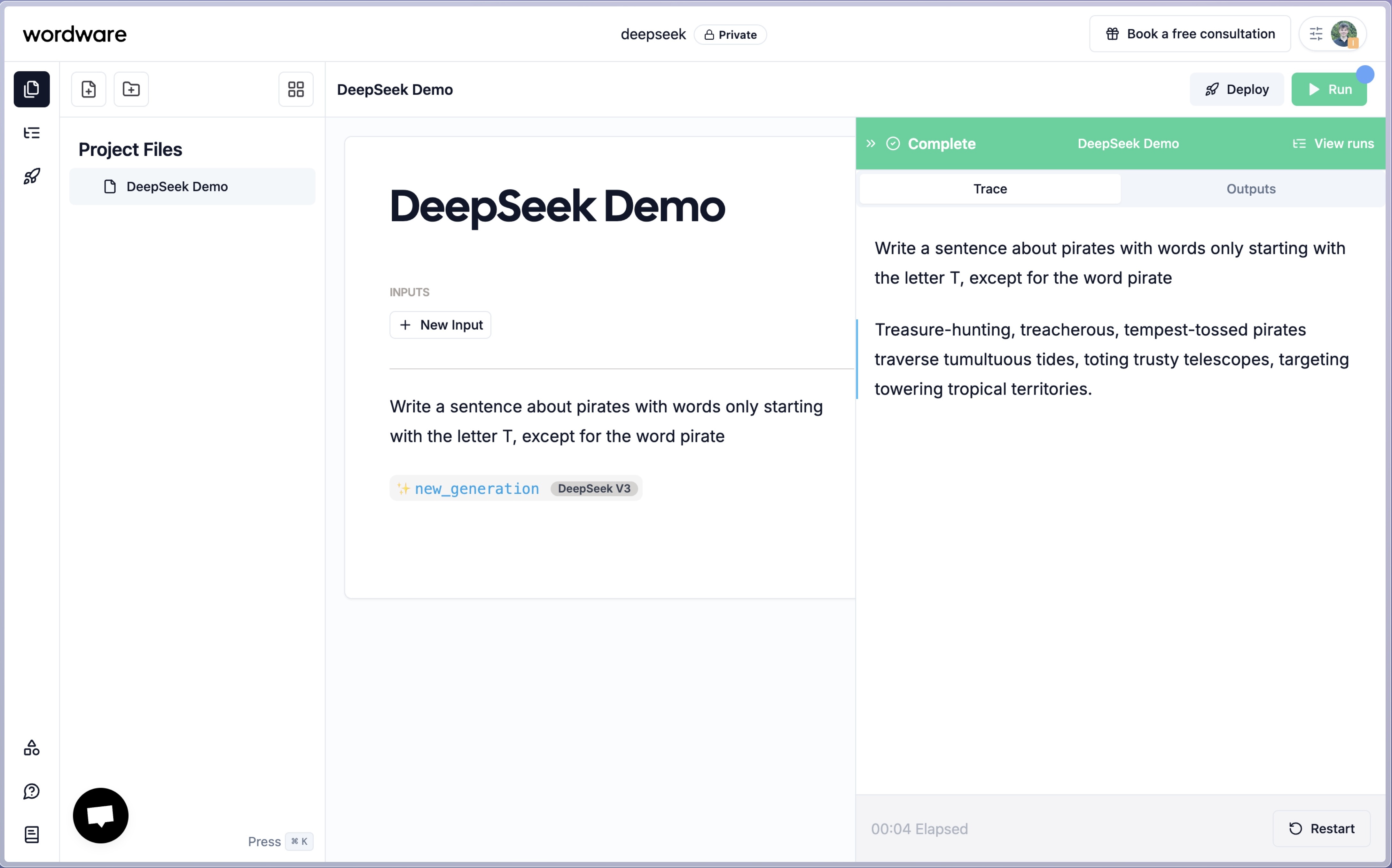Open the project files sidebar icon
This screenshot has height=868, width=1392.
tap(32, 90)
